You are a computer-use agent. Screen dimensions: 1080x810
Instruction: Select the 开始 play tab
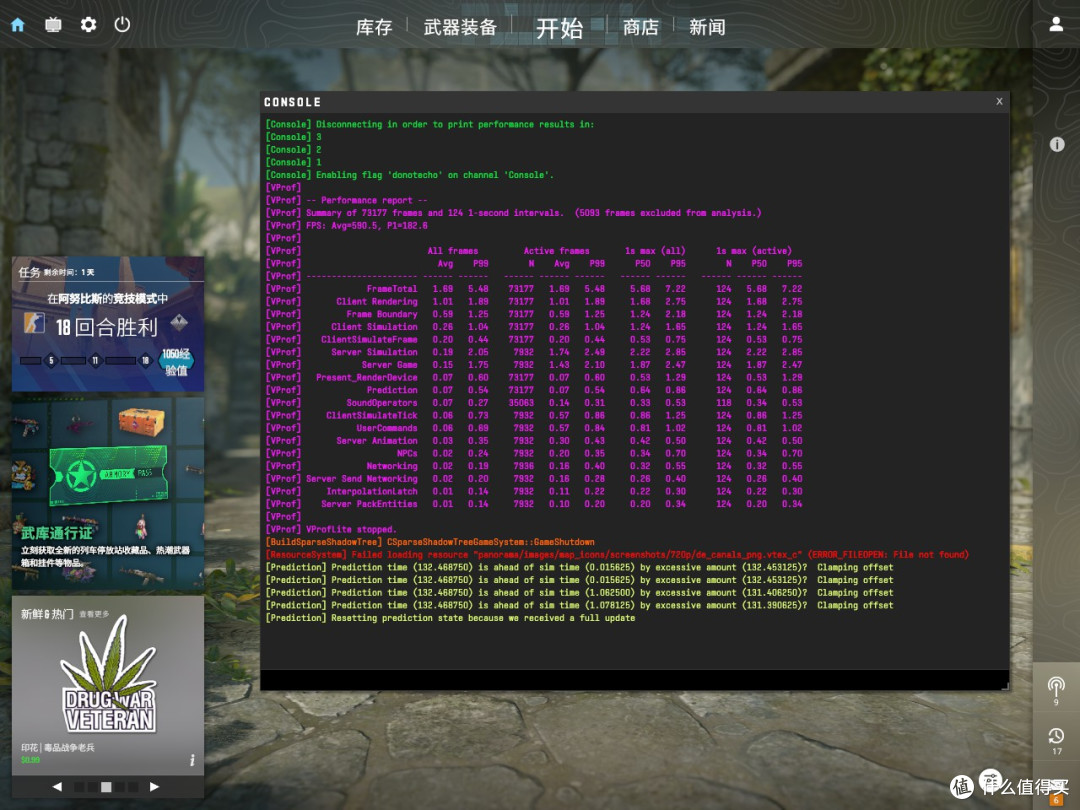pos(559,28)
